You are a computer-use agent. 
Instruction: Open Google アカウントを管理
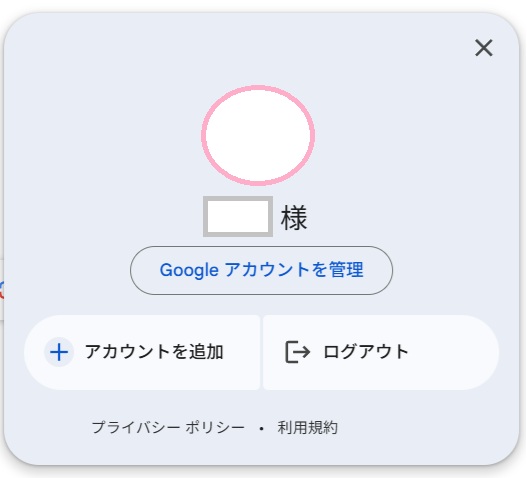click(261, 271)
